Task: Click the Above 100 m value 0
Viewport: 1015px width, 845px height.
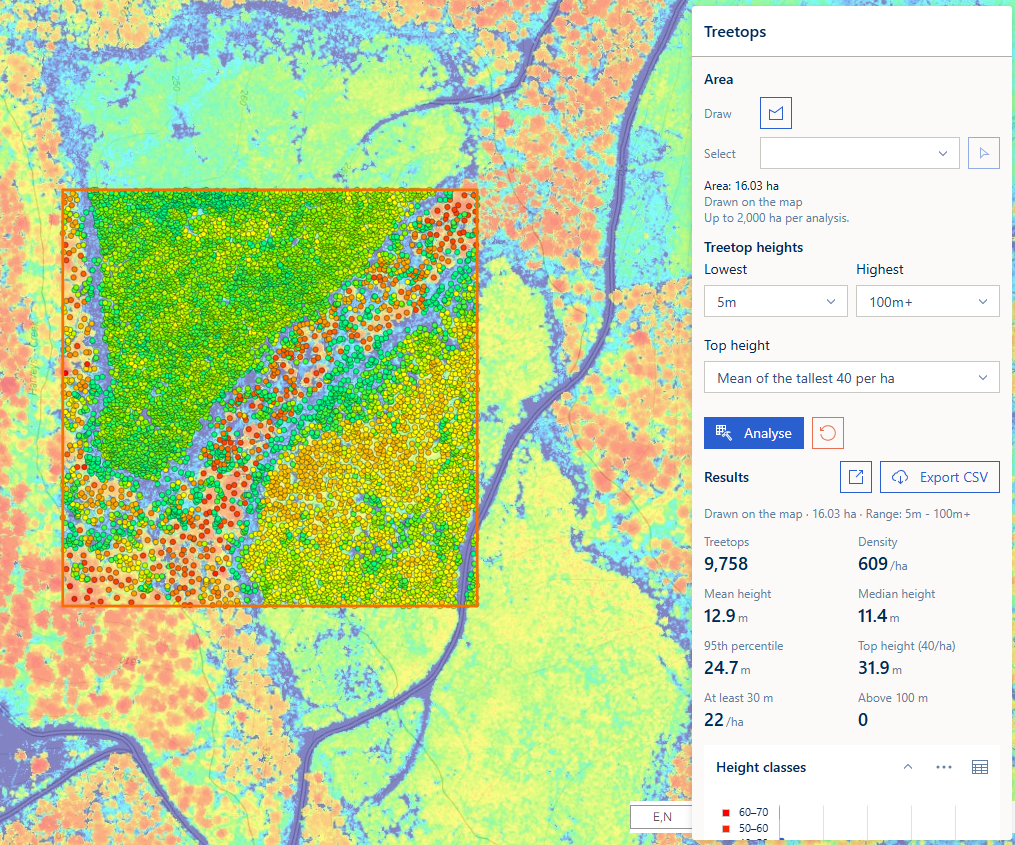Action: (863, 720)
